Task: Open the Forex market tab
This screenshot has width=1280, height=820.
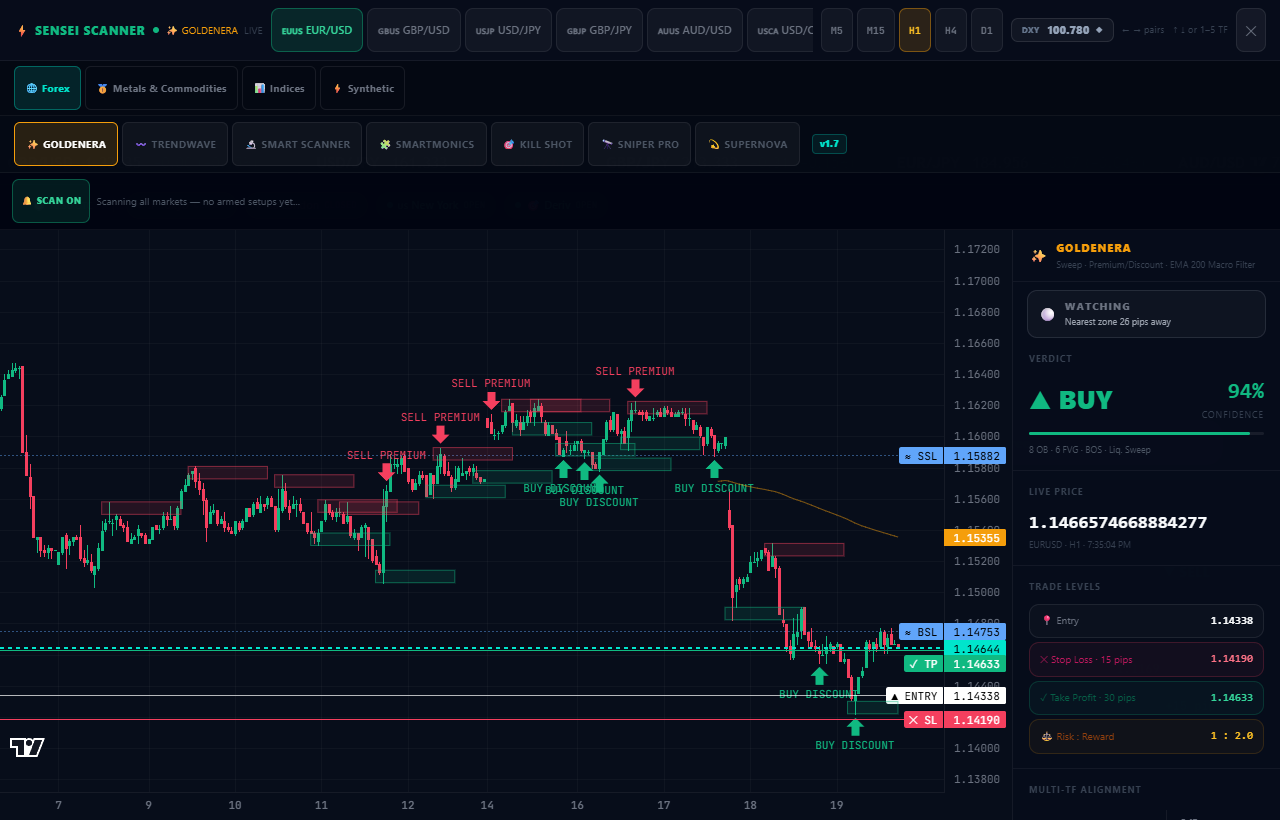Action: tap(48, 88)
